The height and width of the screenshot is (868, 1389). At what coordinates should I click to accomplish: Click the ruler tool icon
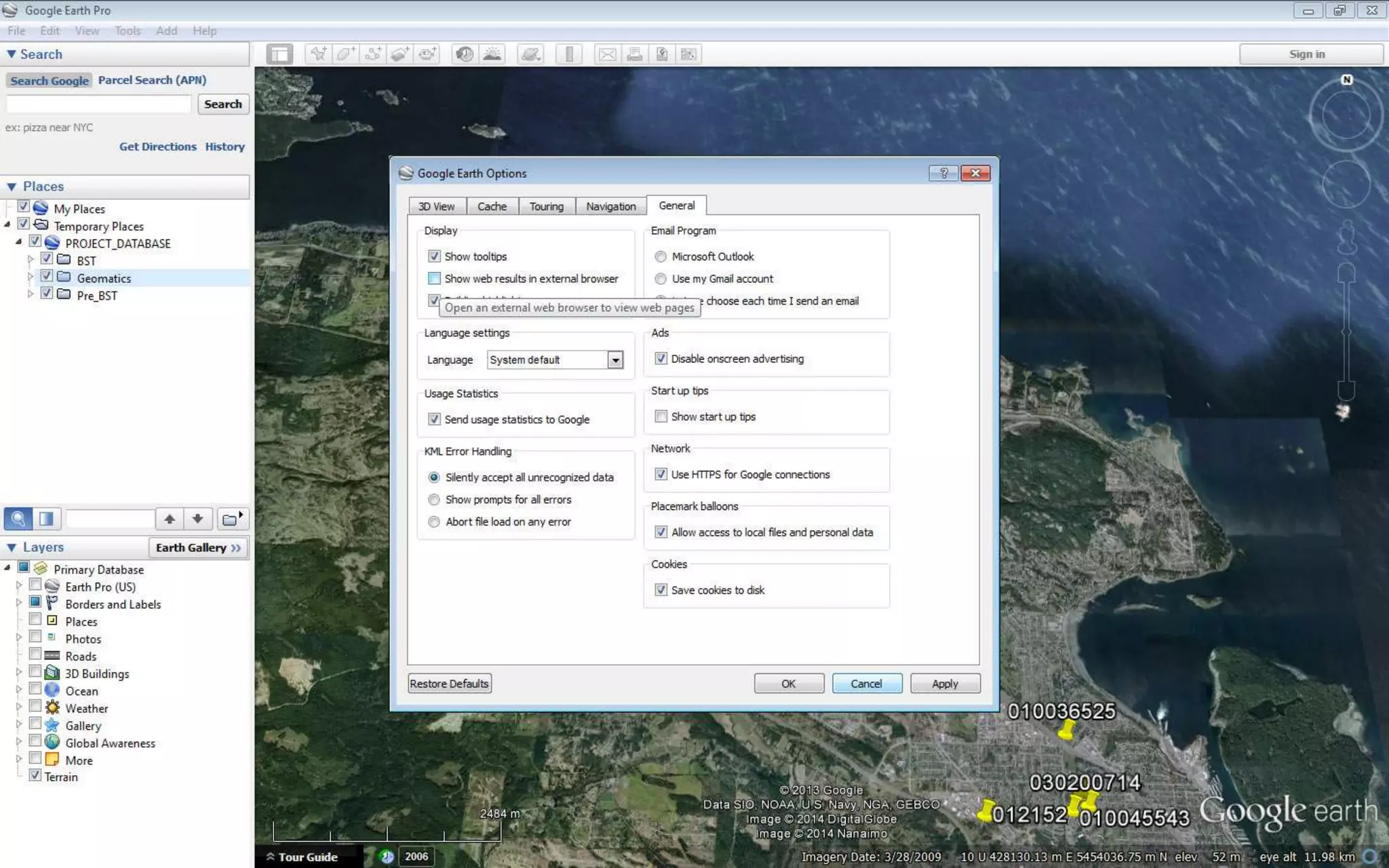(569, 54)
